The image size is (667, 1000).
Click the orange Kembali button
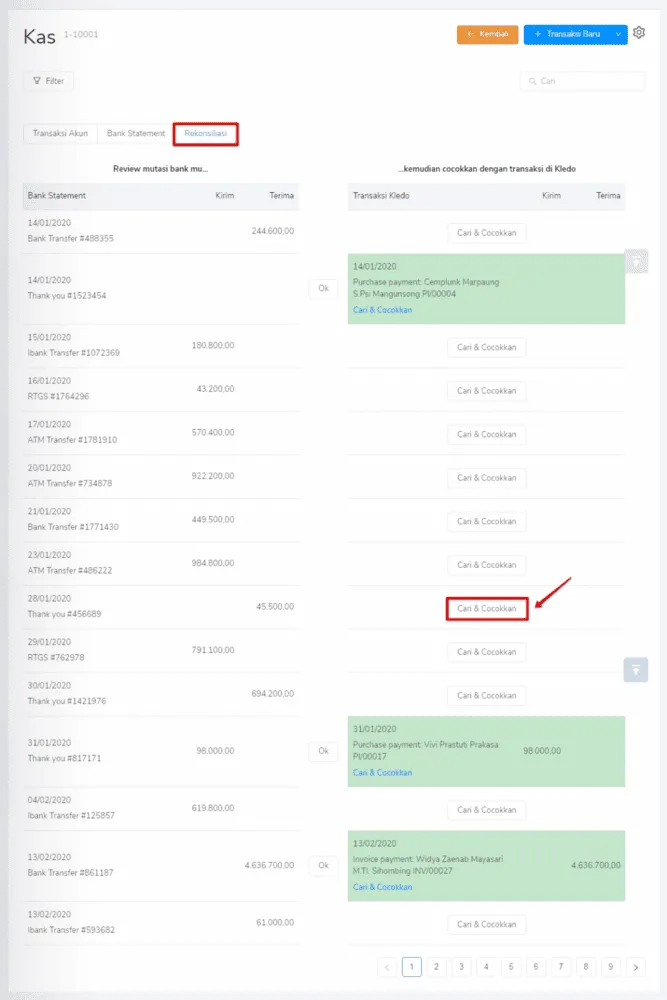click(x=487, y=35)
